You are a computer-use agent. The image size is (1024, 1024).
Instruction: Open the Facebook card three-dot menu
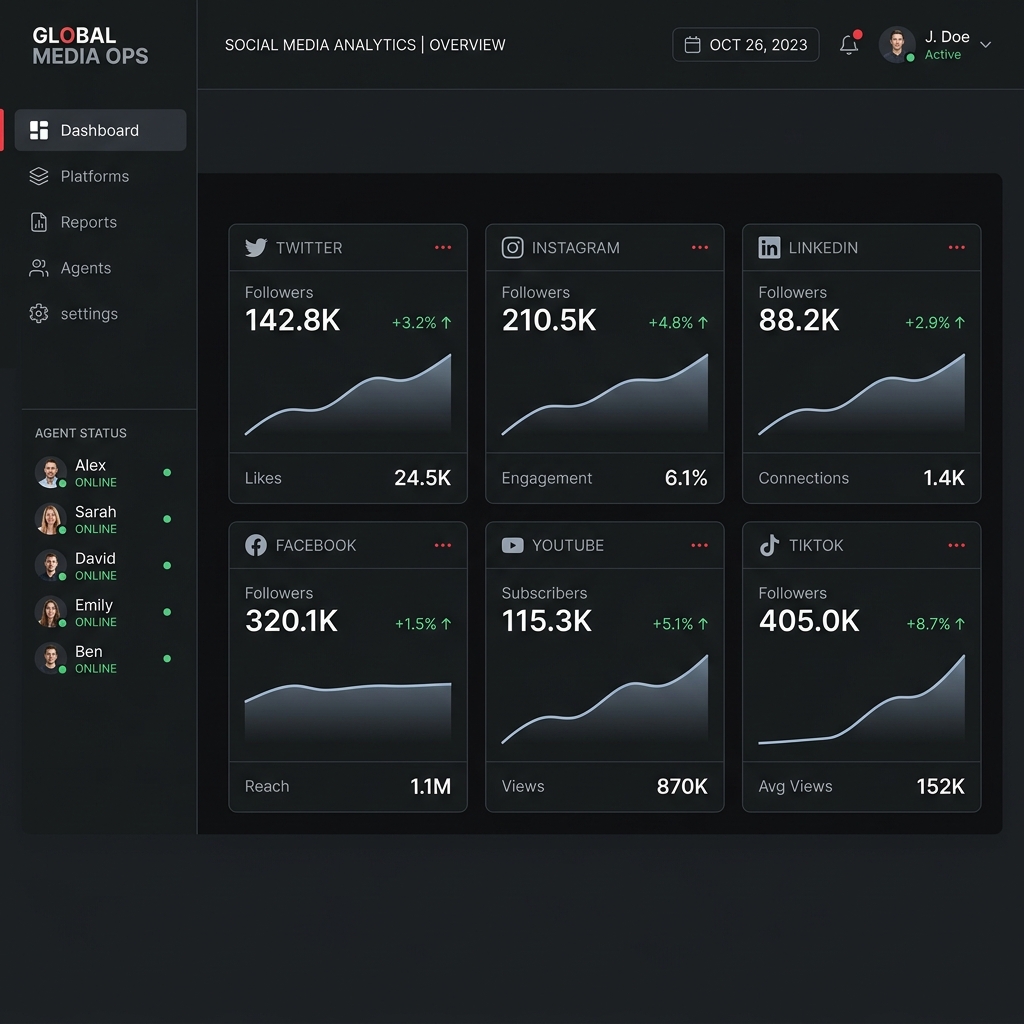click(x=443, y=545)
